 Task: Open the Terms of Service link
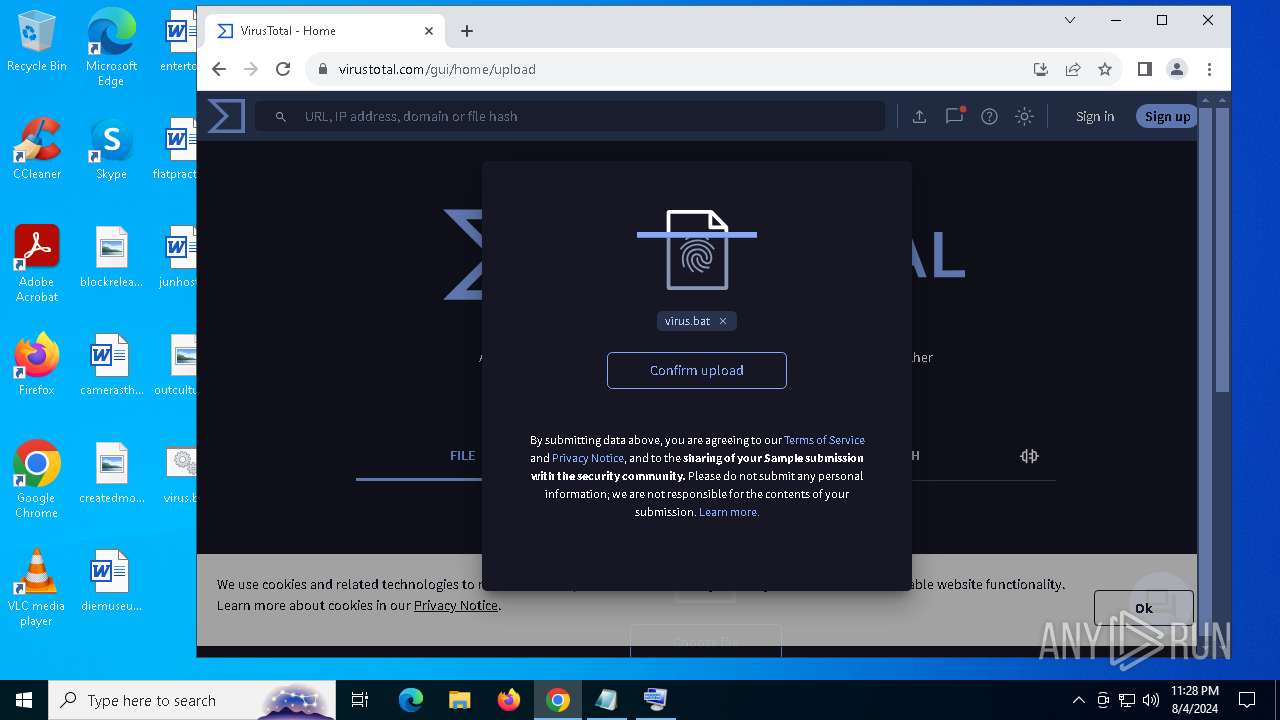[x=824, y=440]
